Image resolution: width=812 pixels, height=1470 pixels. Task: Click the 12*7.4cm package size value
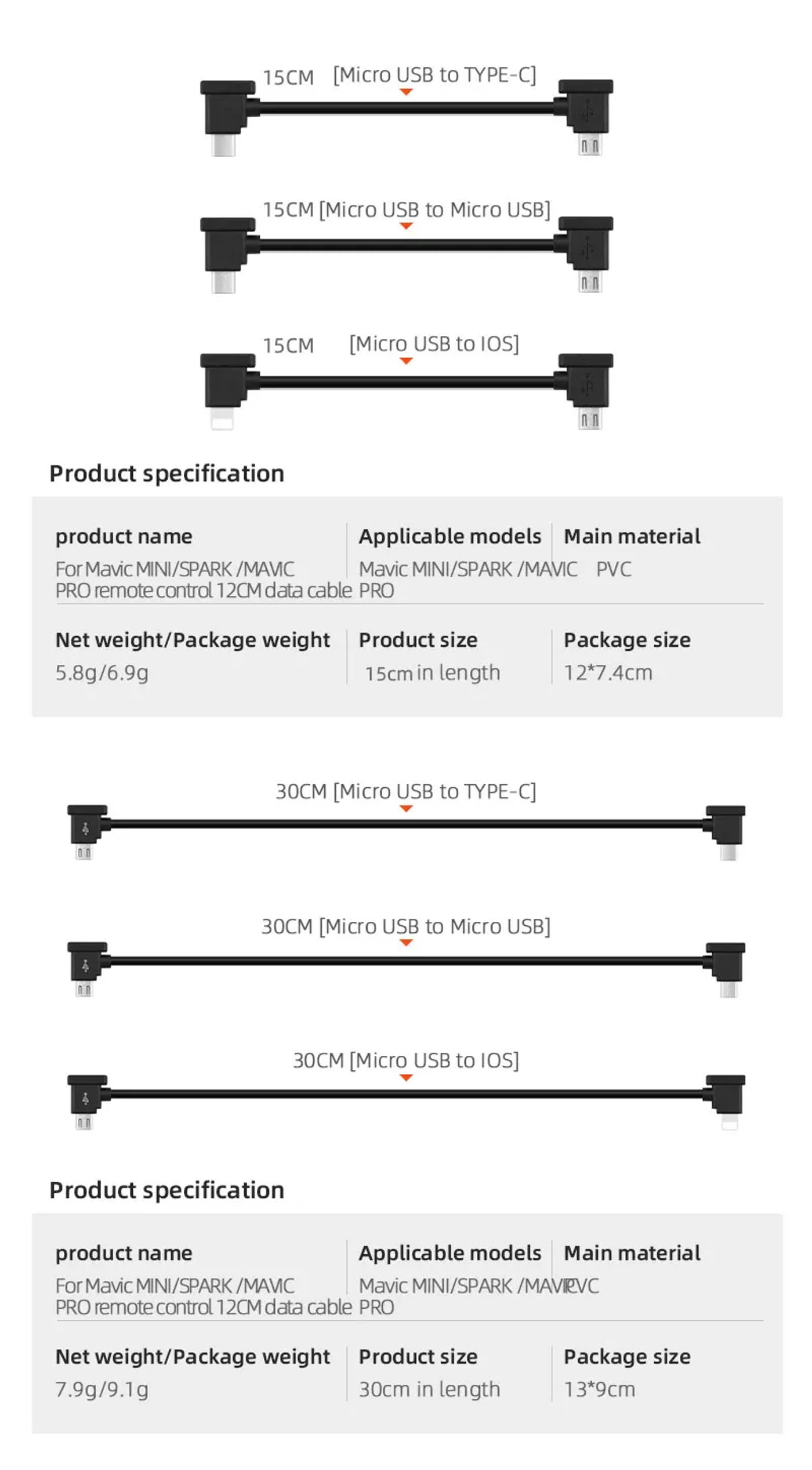click(608, 673)
